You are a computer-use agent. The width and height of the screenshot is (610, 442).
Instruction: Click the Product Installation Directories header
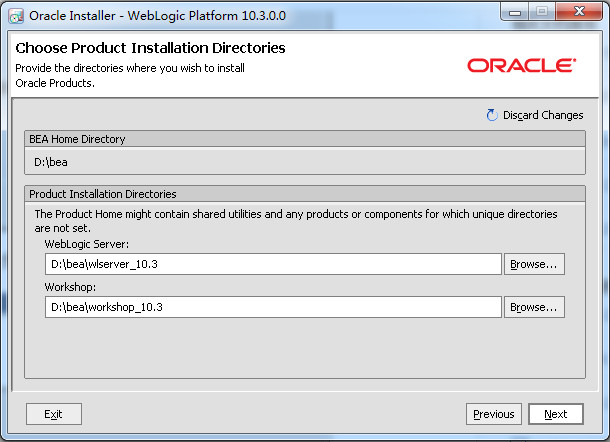(305, 194)
